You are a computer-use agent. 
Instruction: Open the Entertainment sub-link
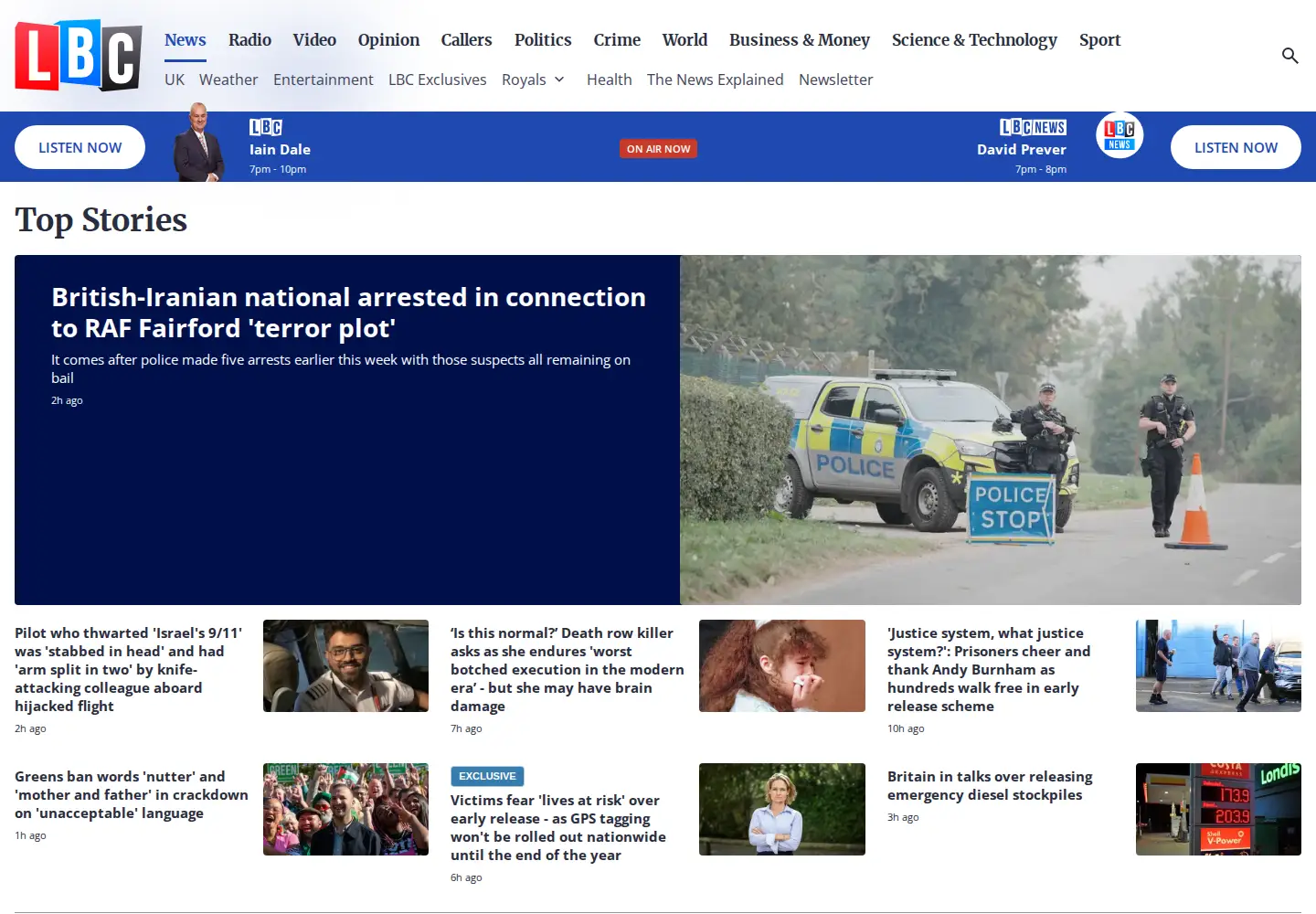323,80
